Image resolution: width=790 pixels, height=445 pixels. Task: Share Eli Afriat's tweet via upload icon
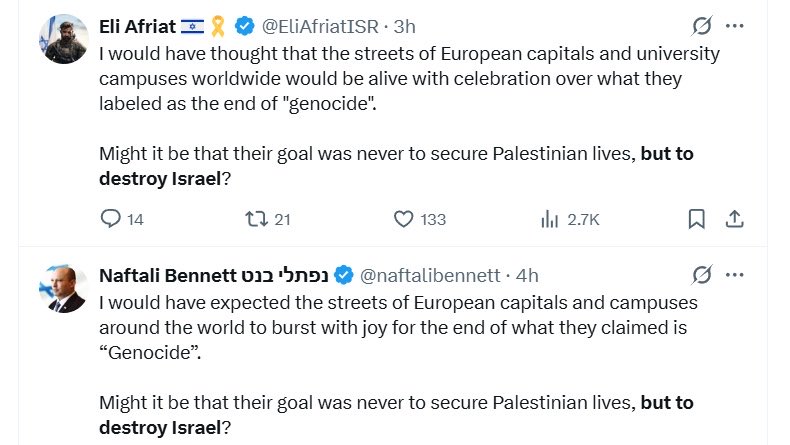click(x=735, y=219)
